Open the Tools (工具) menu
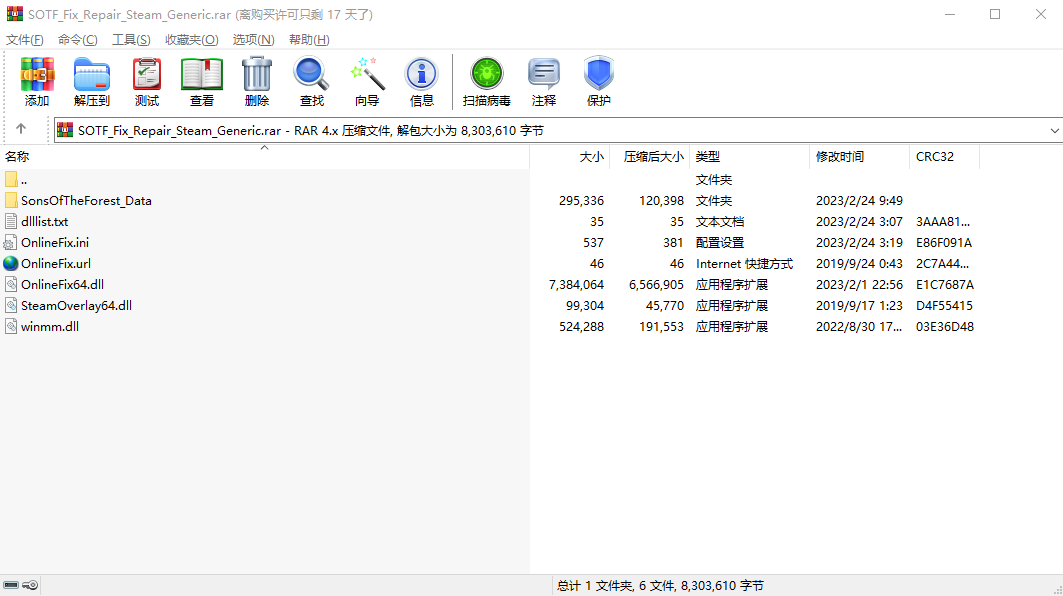Image resolution: width=1063 pixels, height=596 pixels. tap(131, 39)
